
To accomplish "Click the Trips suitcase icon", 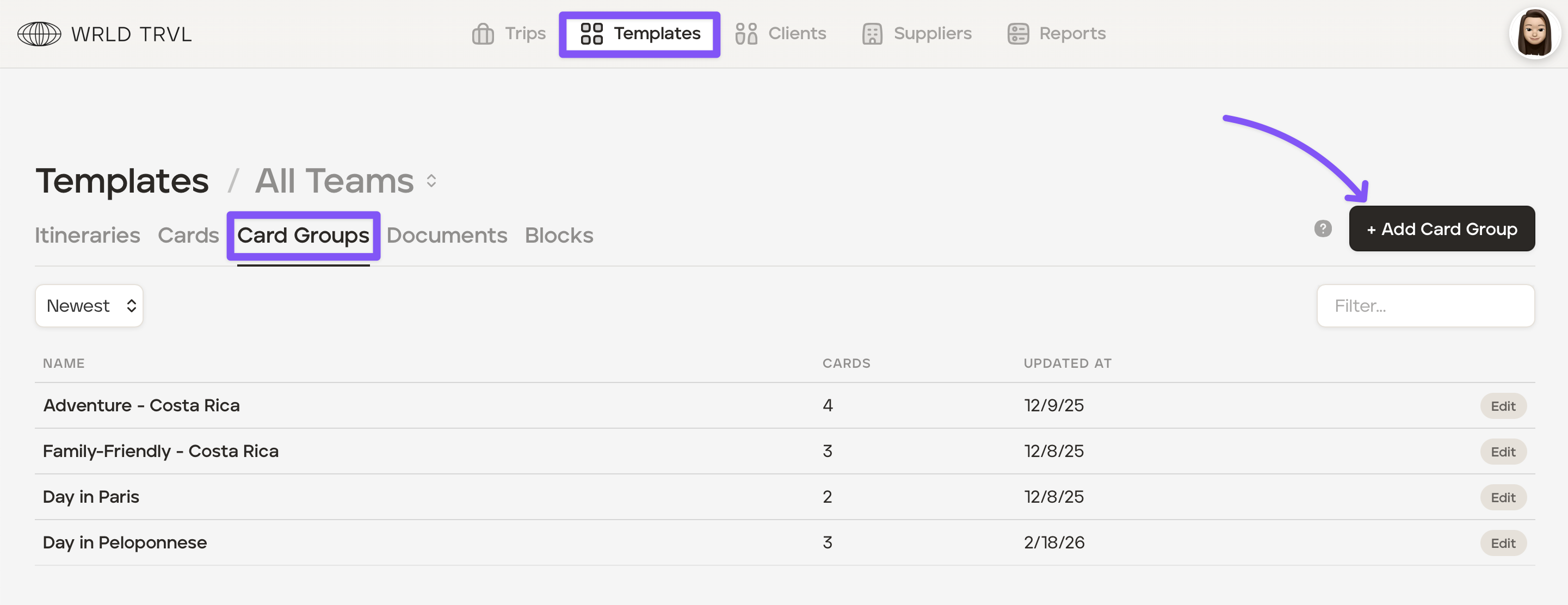I will [x=483, y=34].
